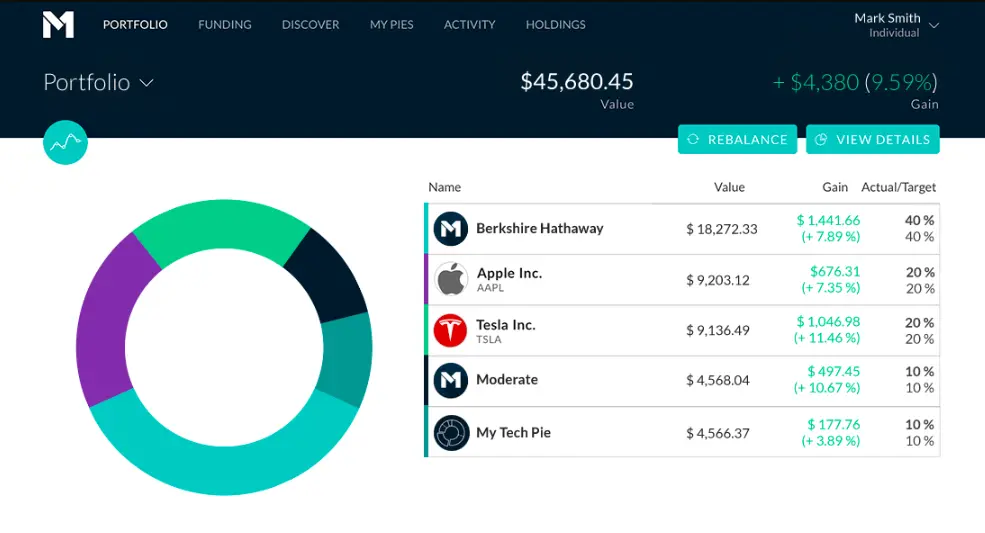Viewport: 985px width, 533px height.
Task: Open the Funding nav tab
Action: [225, 25]
